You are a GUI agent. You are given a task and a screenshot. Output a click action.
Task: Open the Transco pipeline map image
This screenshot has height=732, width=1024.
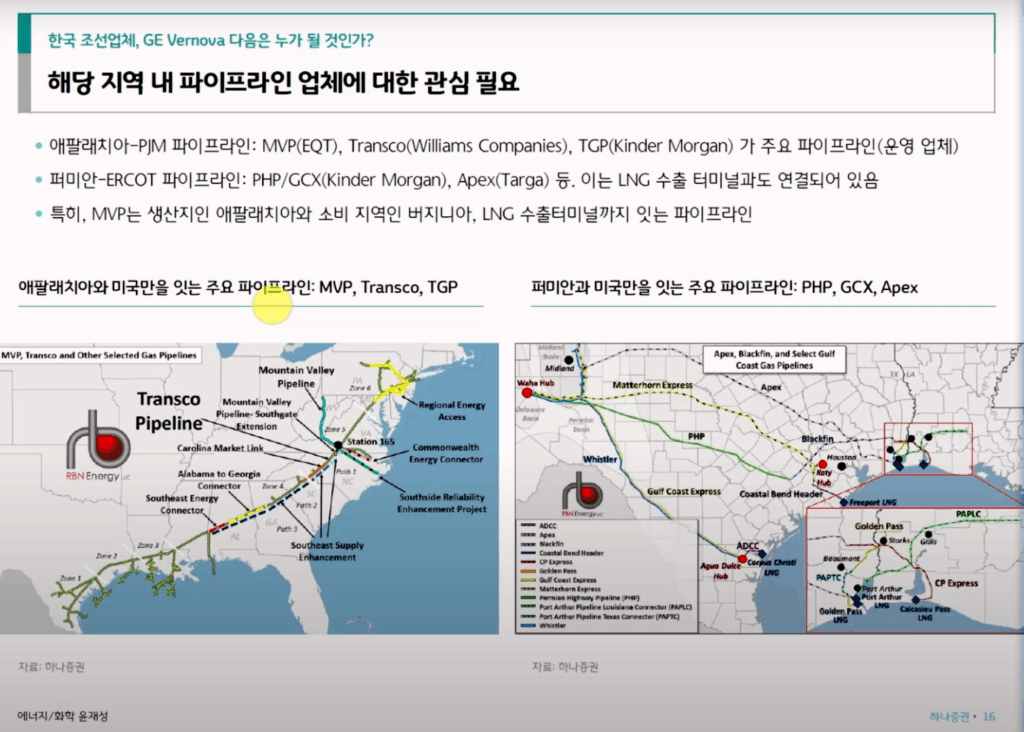[249, 488]
